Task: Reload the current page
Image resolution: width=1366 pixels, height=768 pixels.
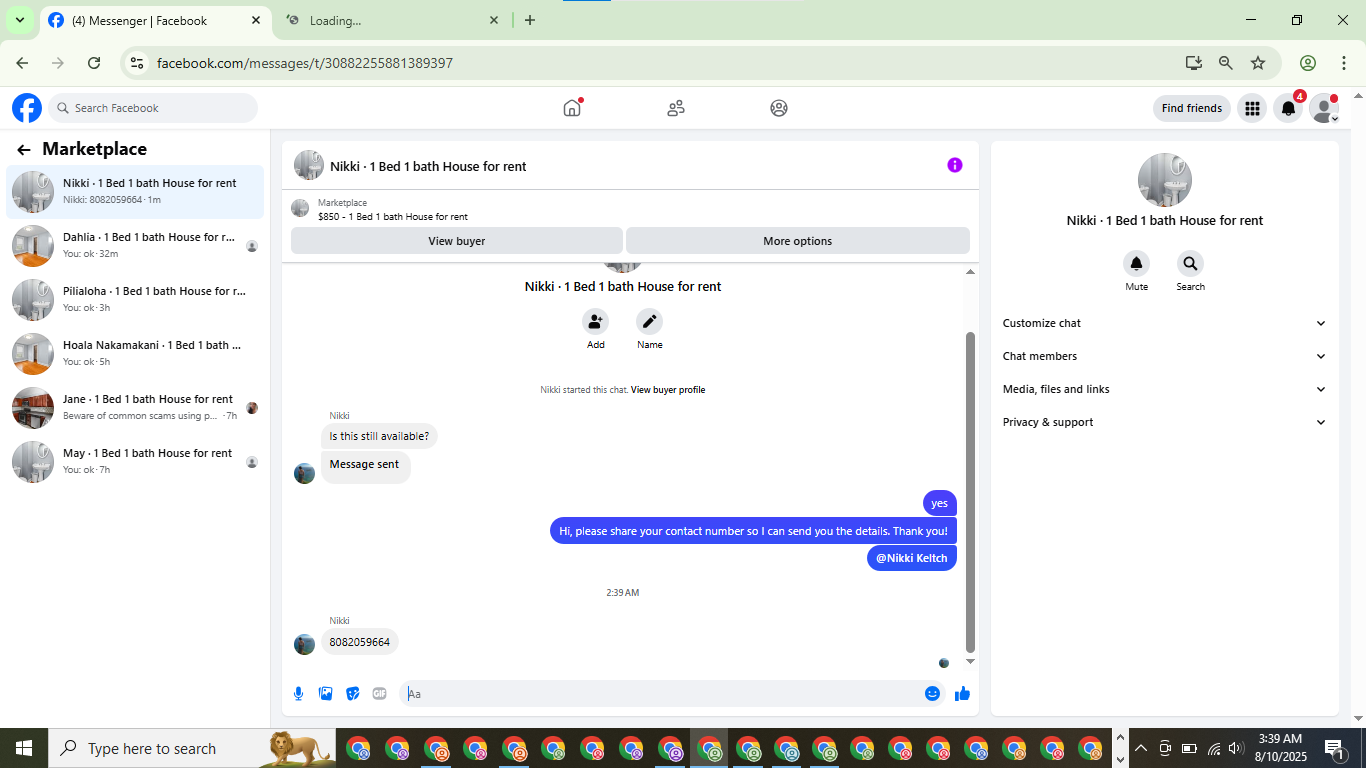Action: coord(94,63)
